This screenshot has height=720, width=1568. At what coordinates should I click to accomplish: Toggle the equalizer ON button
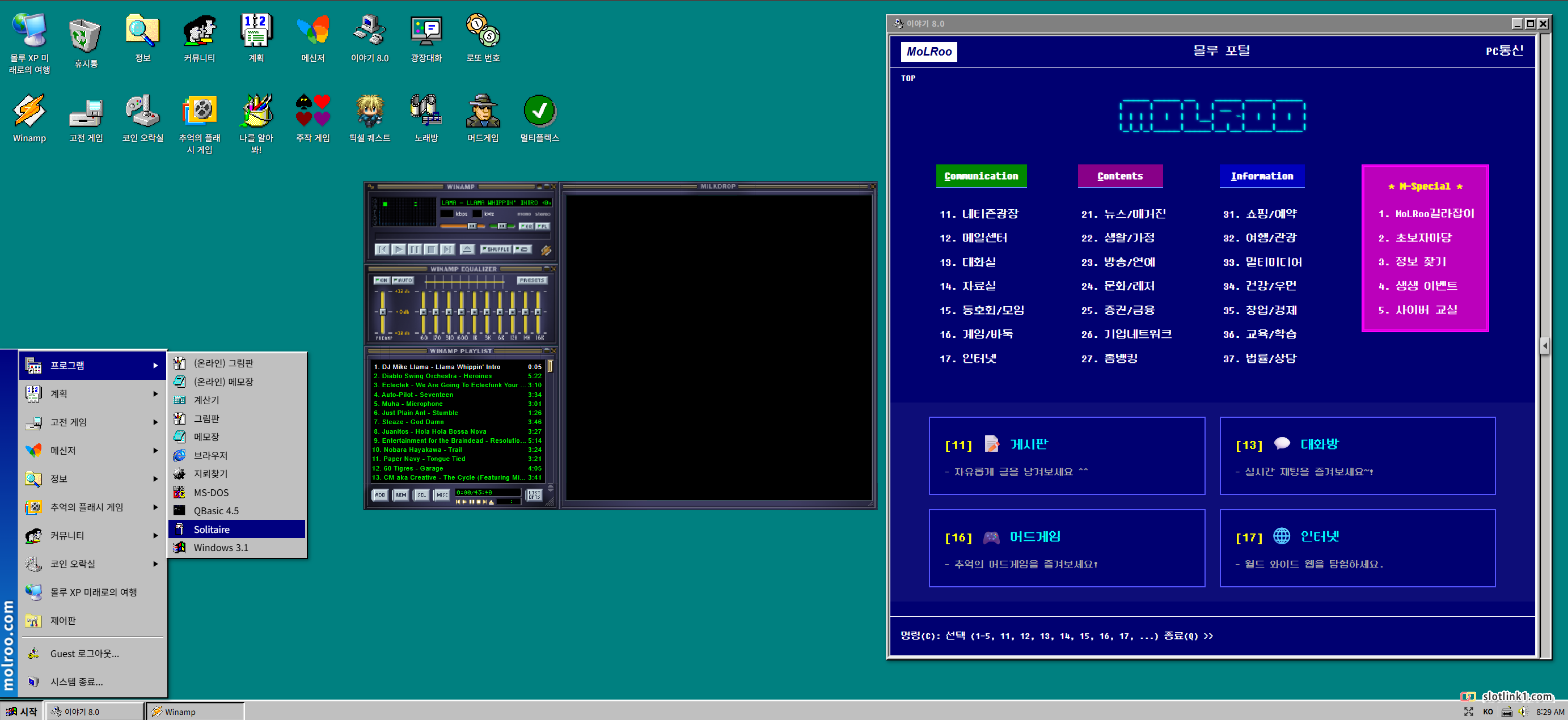[382, 281]
